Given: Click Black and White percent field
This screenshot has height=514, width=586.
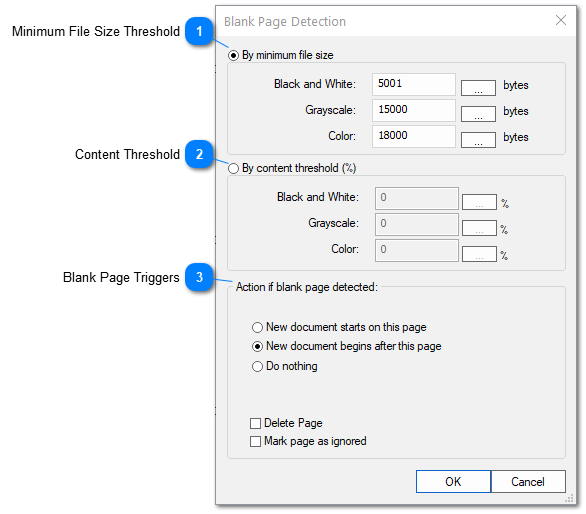Looking at the screenshot, I should click(417, 198).
